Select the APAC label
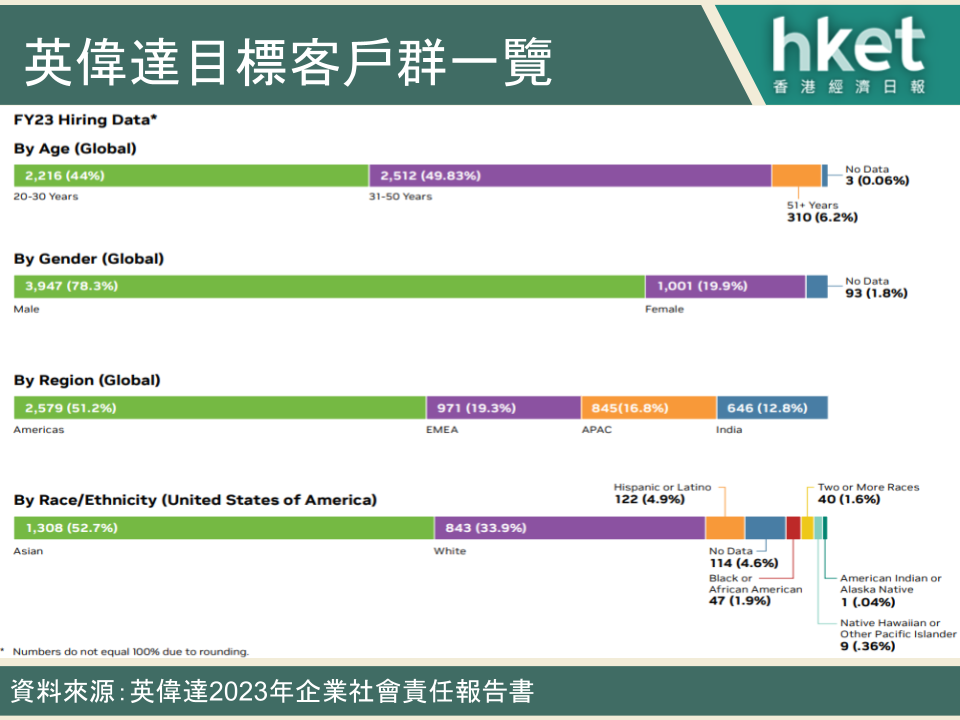The height and width of the screenshot is (720, 960). point(596,430)
